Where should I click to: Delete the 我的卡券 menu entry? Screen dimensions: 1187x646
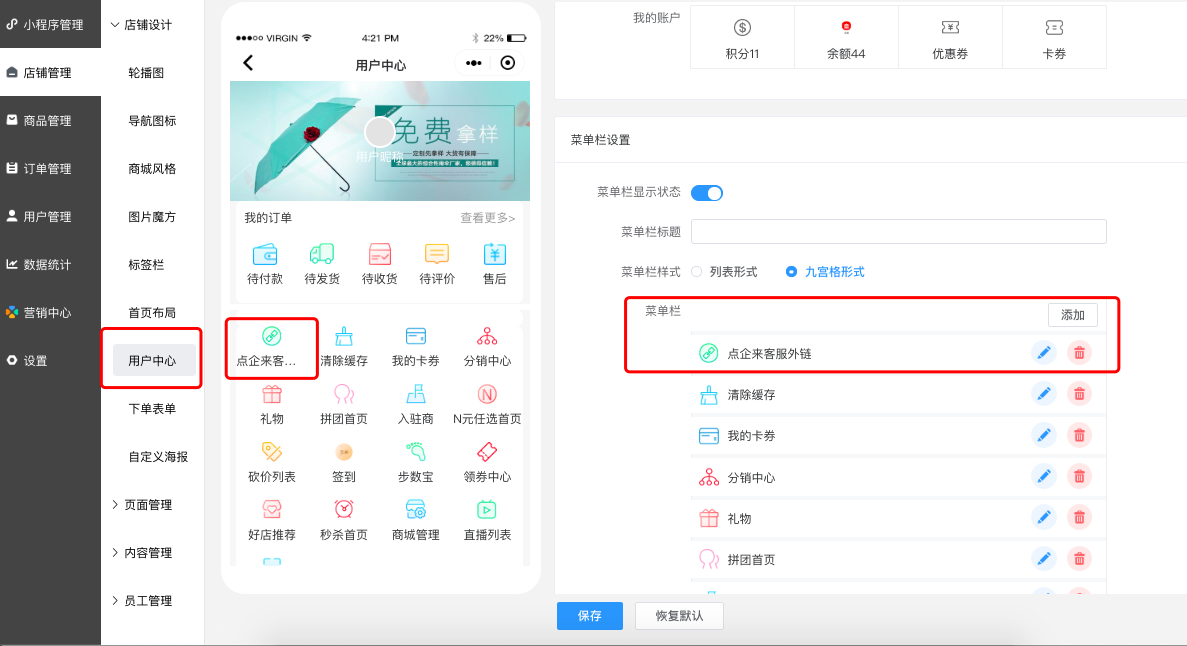[1079, 435]
